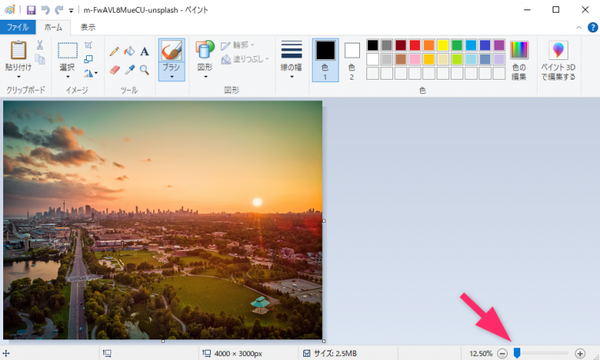Select the Fill bucket tool
Image resolution: width=600 pixels, height=360 pixels.
[x=129, y=51]
